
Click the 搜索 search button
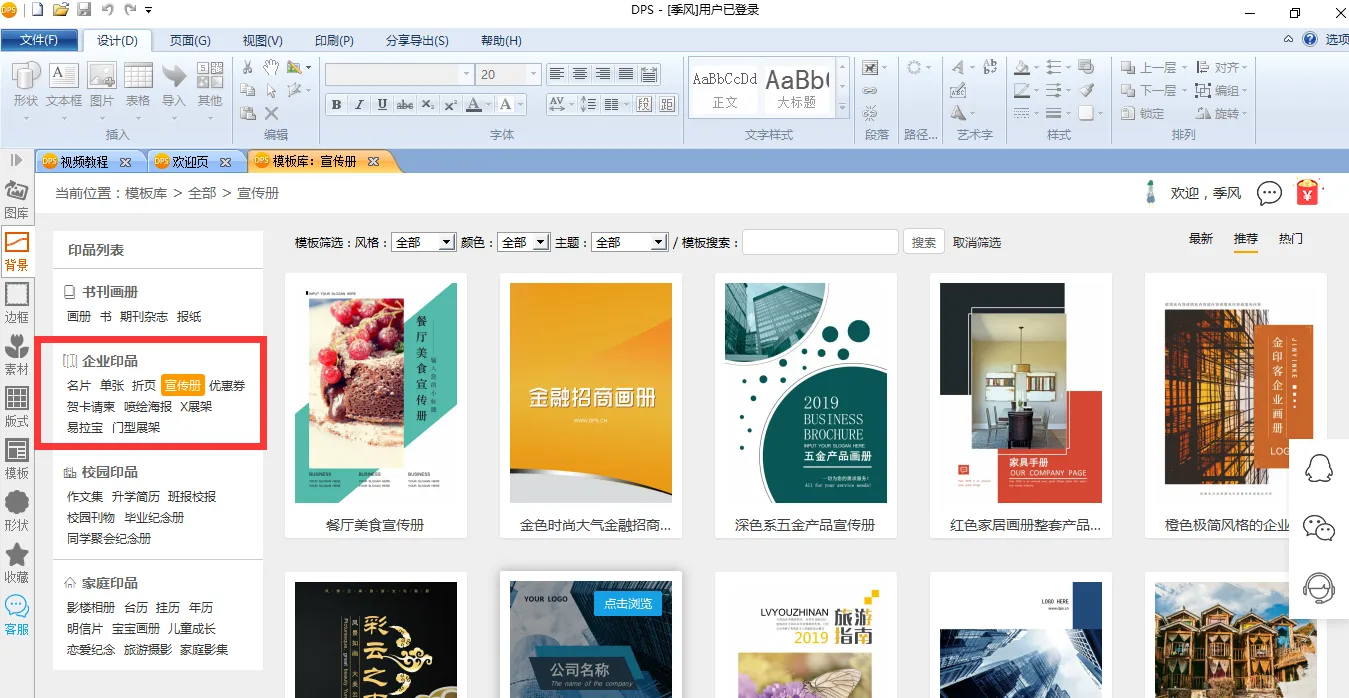click(x=924, y=242)
